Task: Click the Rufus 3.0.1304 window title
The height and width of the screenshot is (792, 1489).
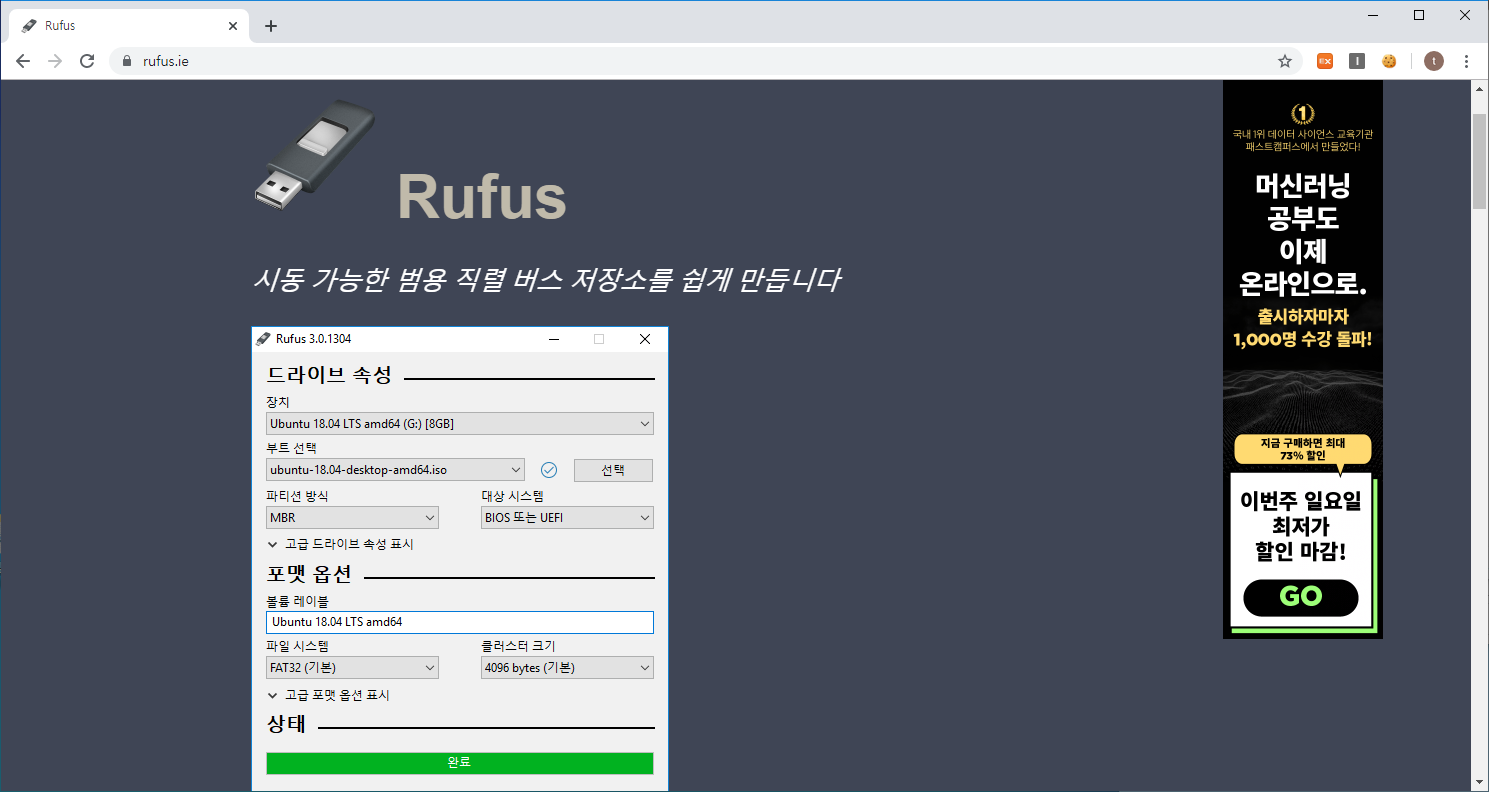Action: pos(313,339)
